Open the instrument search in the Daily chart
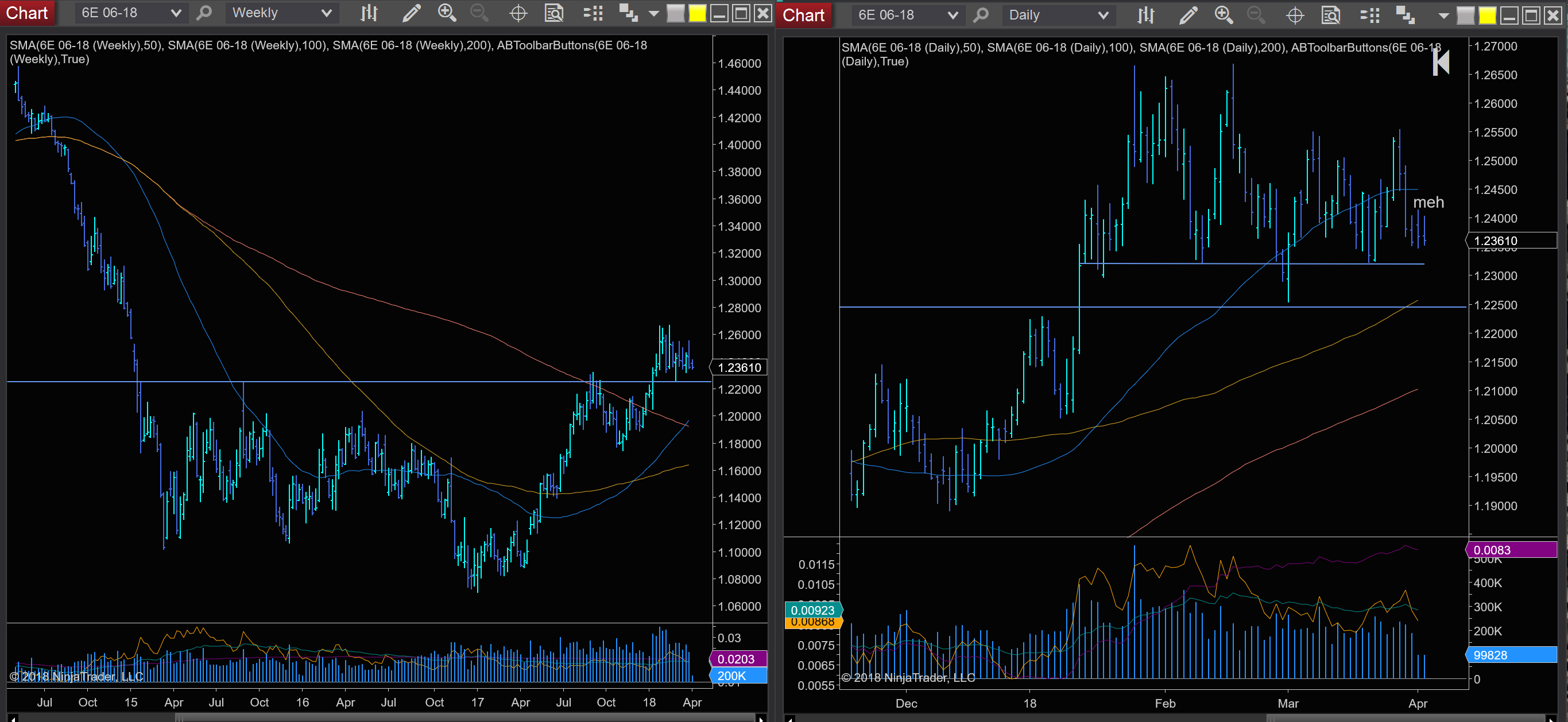 coord(981,15)
